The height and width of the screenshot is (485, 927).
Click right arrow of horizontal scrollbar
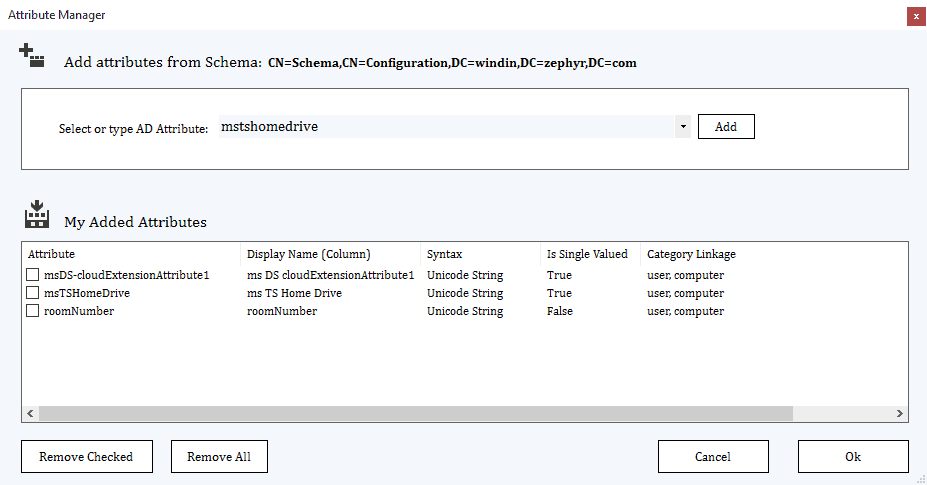[x=899, y=413]
